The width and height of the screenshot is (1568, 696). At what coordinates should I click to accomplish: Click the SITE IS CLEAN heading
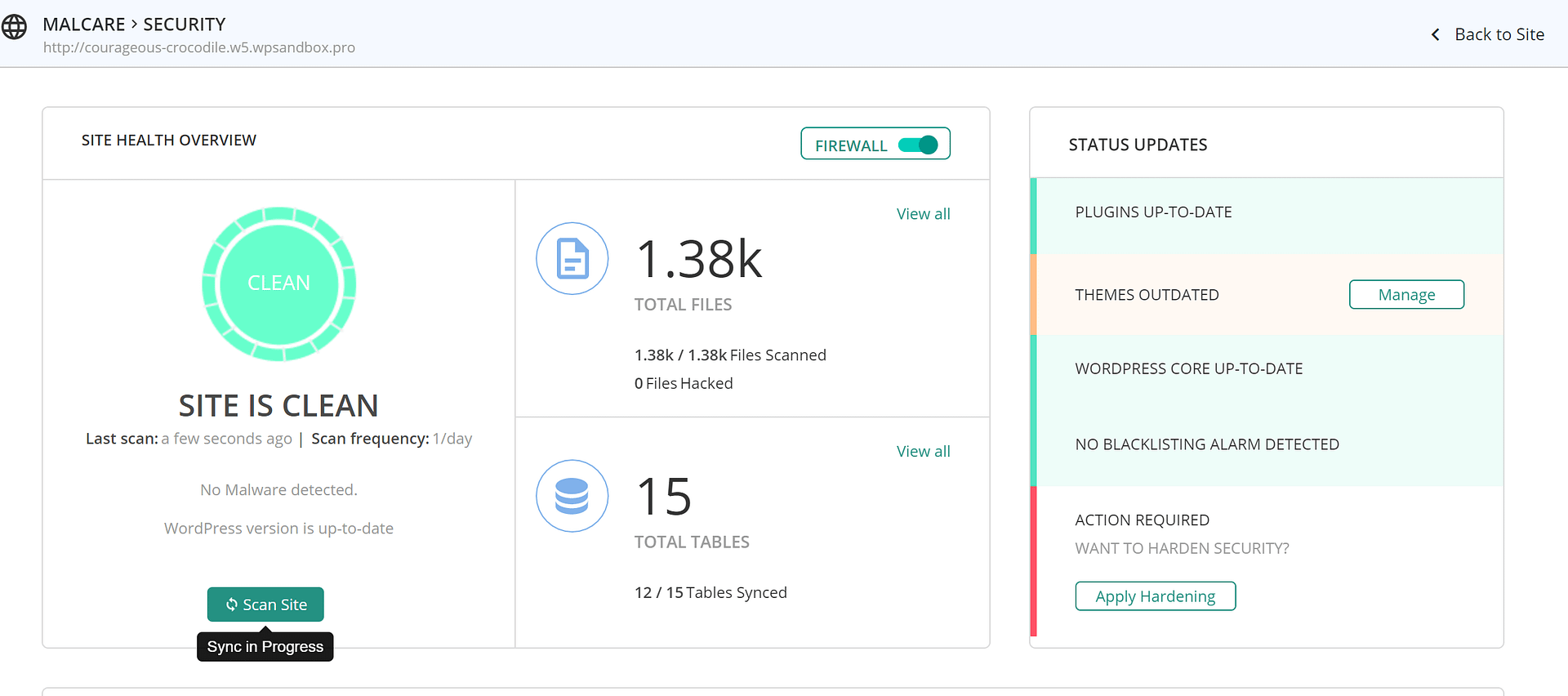click(x=278, y=406)
